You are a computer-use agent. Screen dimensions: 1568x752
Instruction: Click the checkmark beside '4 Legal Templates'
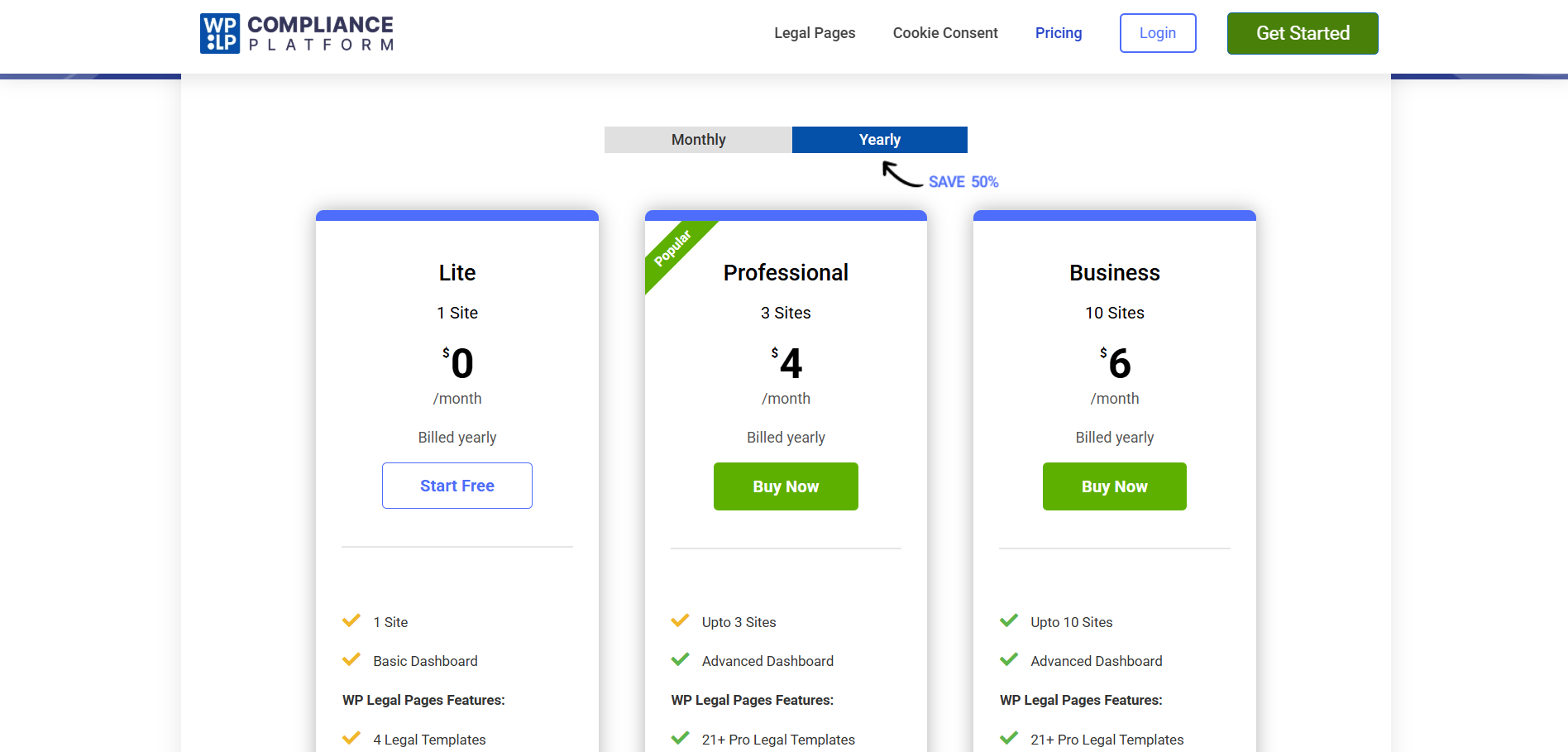(351, 737)
